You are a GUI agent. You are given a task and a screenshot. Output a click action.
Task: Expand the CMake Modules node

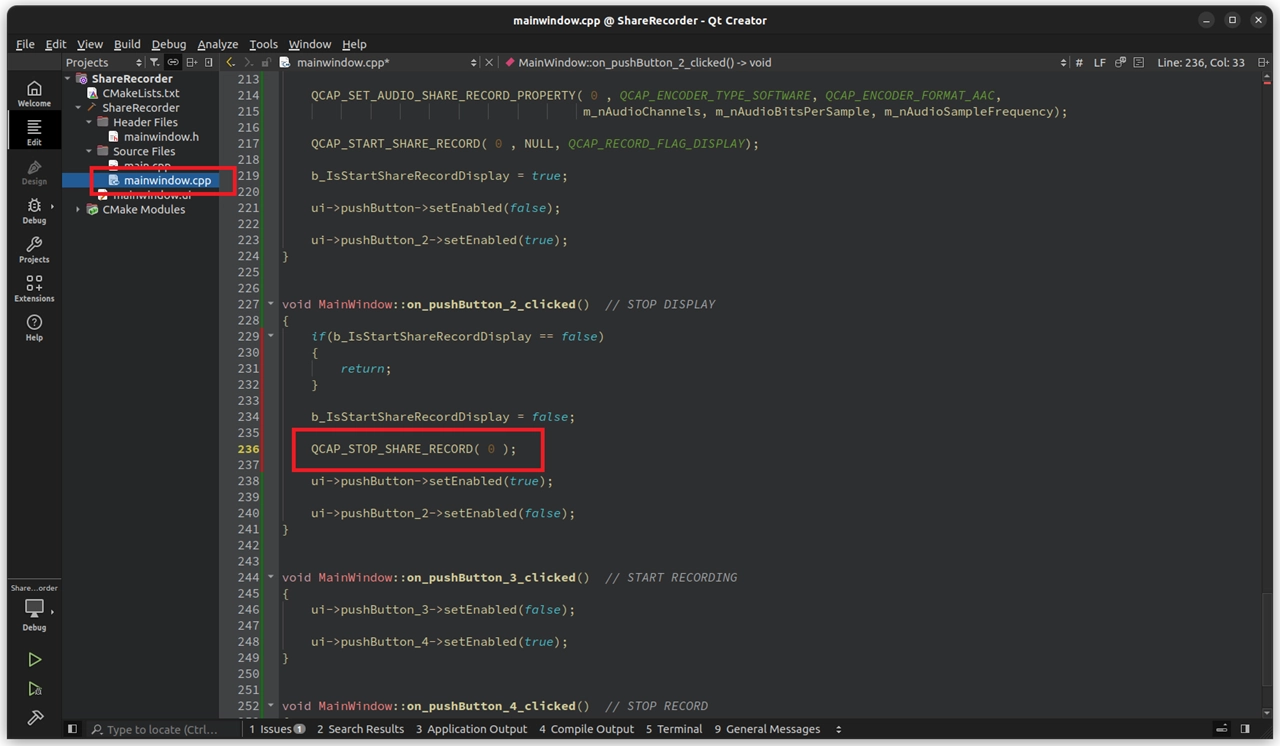[x=79, y=210]
